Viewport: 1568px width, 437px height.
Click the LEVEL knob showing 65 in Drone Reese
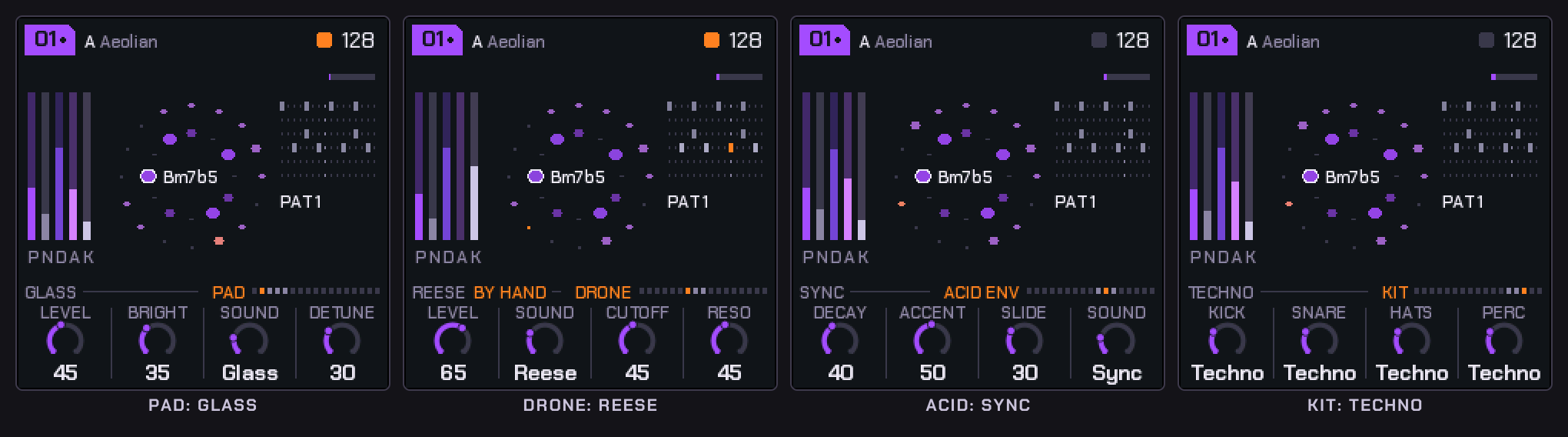pos(453,339)
